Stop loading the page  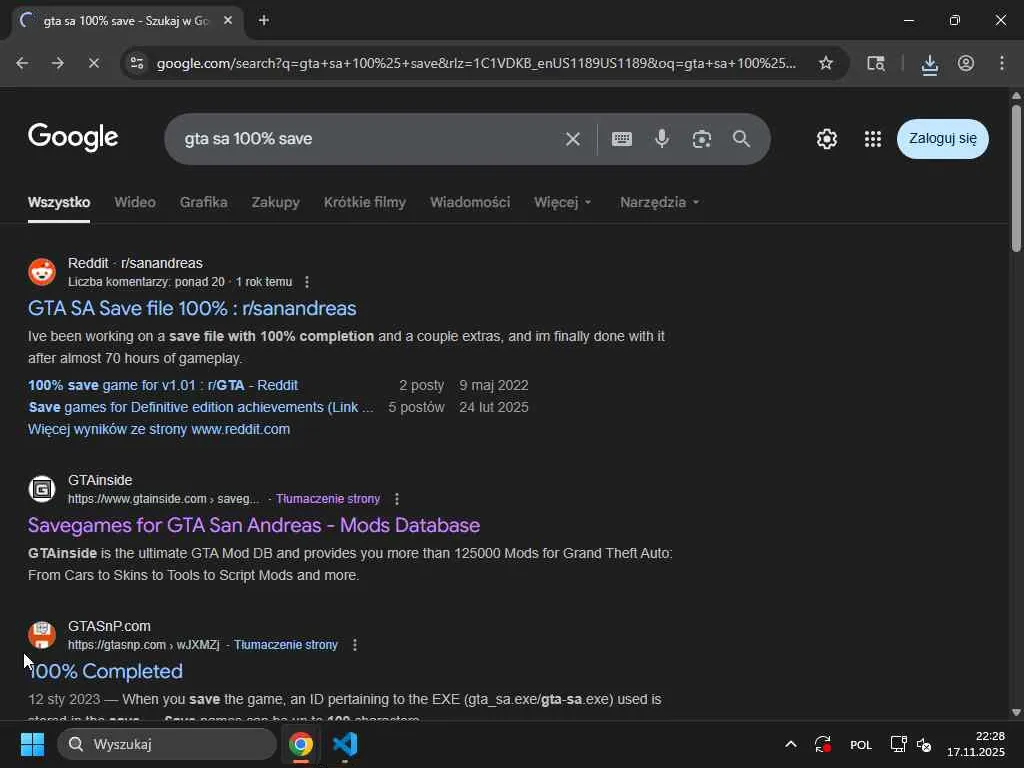[93, 63]
